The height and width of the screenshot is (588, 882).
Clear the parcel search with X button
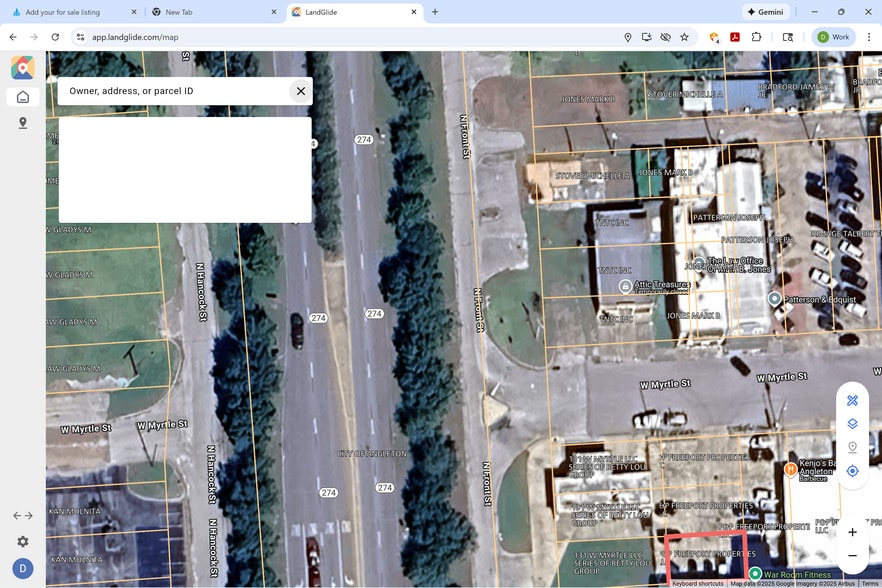pos(300,91)
